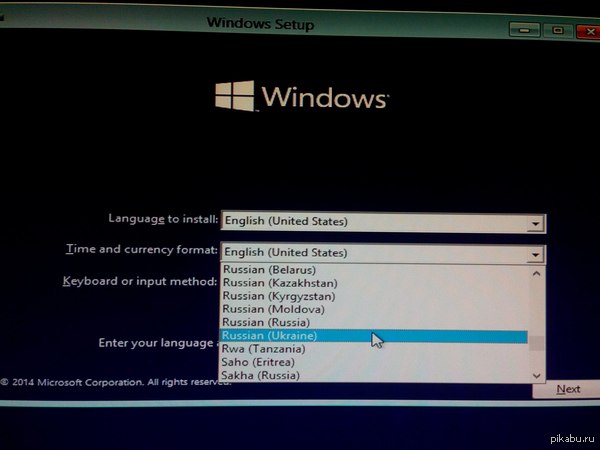The height and width of the screenshot is (450, 600).
Task: Click the Next button
Action: click(x=567, y=390)
